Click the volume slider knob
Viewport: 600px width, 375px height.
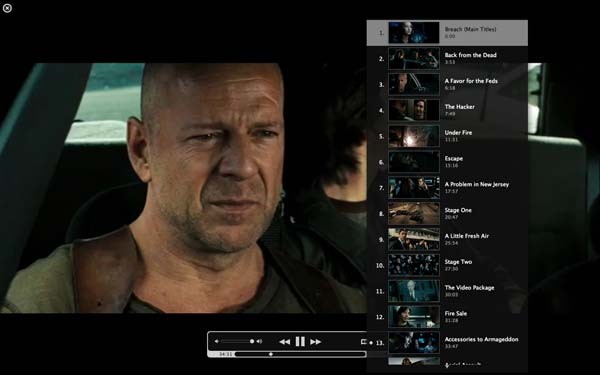pos(252,341)
